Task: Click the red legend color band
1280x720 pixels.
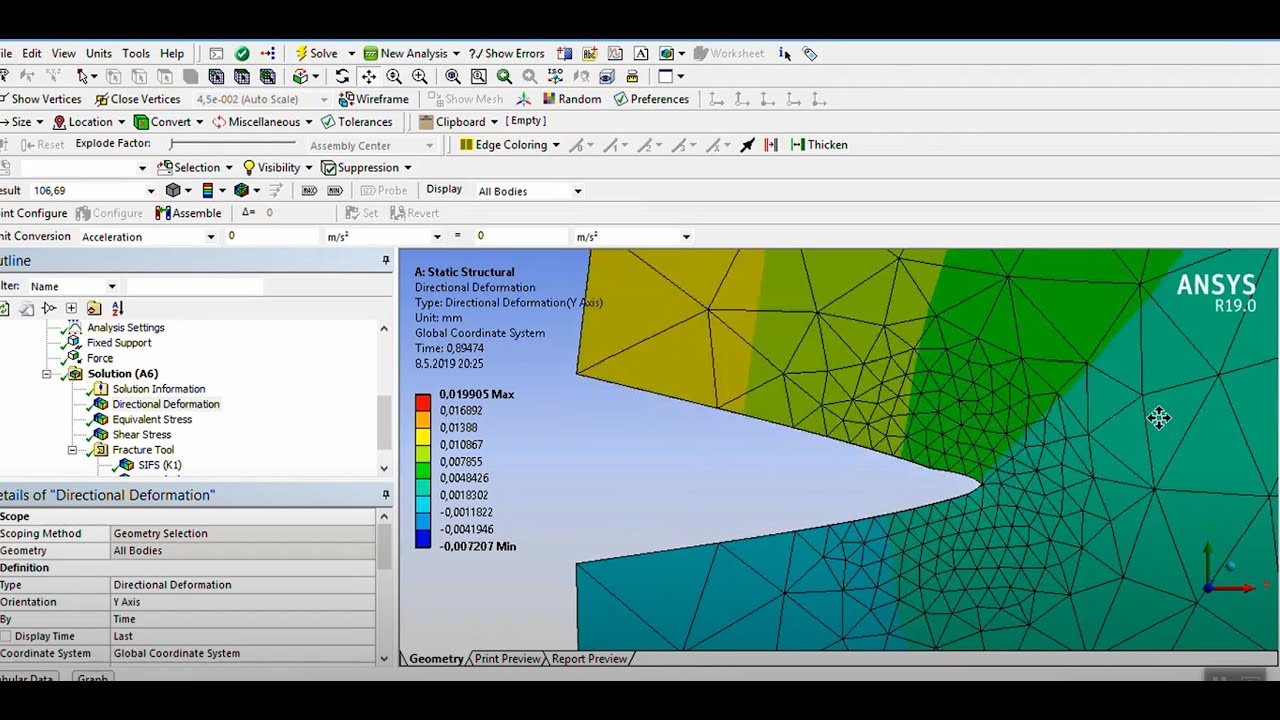Action: pyautogui.click(x=423, y=402)
